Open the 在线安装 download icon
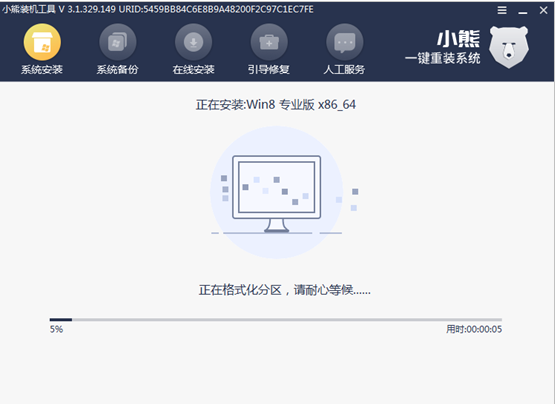Viewport: 556px width, 404px height. [x=193, y=42]
